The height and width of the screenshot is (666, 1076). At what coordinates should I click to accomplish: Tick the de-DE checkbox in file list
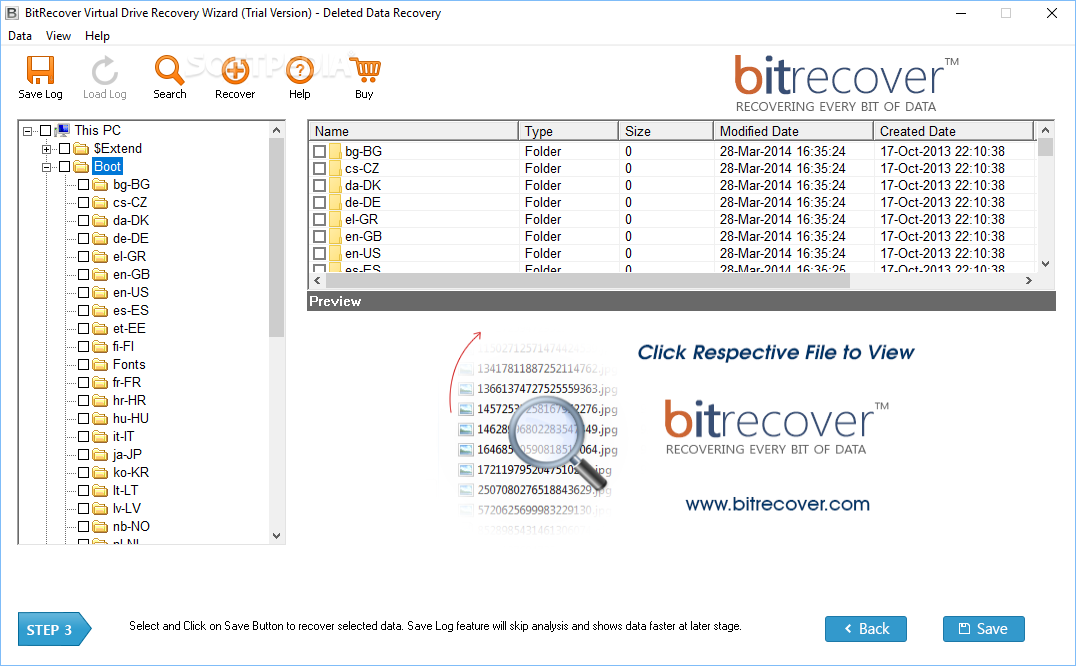tap(319, 202)
